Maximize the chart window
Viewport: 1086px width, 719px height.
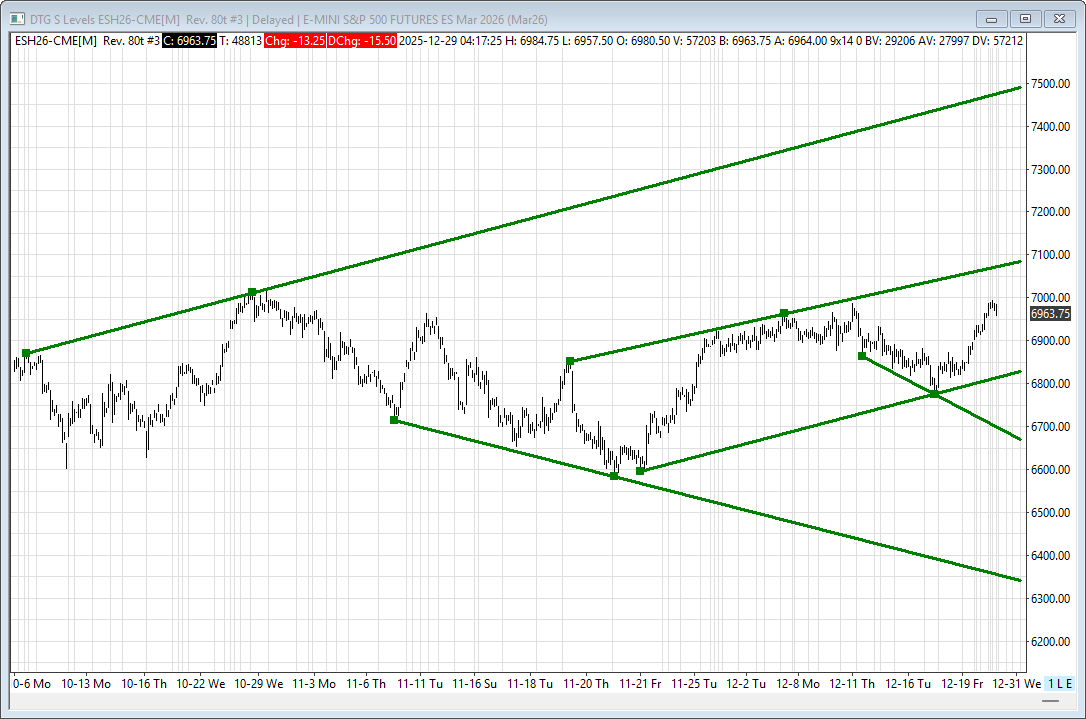click(1025, 18)
